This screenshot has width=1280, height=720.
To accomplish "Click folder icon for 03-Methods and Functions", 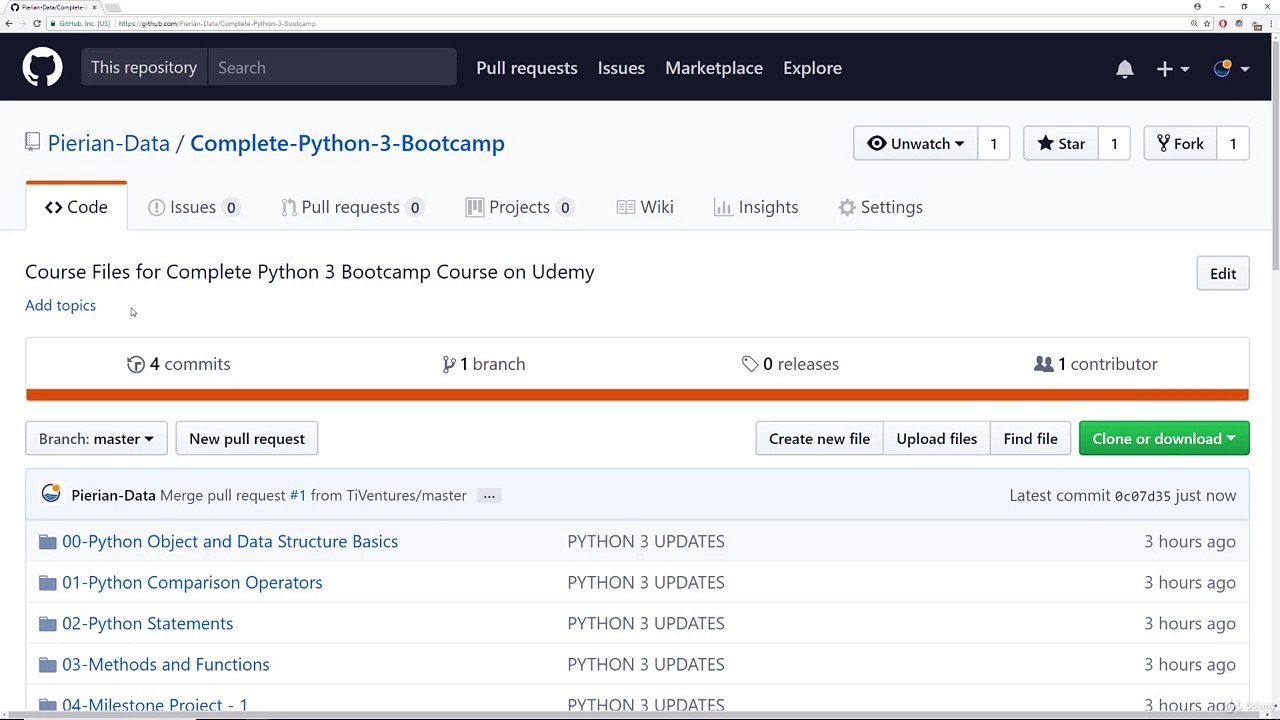I will 47,665.
